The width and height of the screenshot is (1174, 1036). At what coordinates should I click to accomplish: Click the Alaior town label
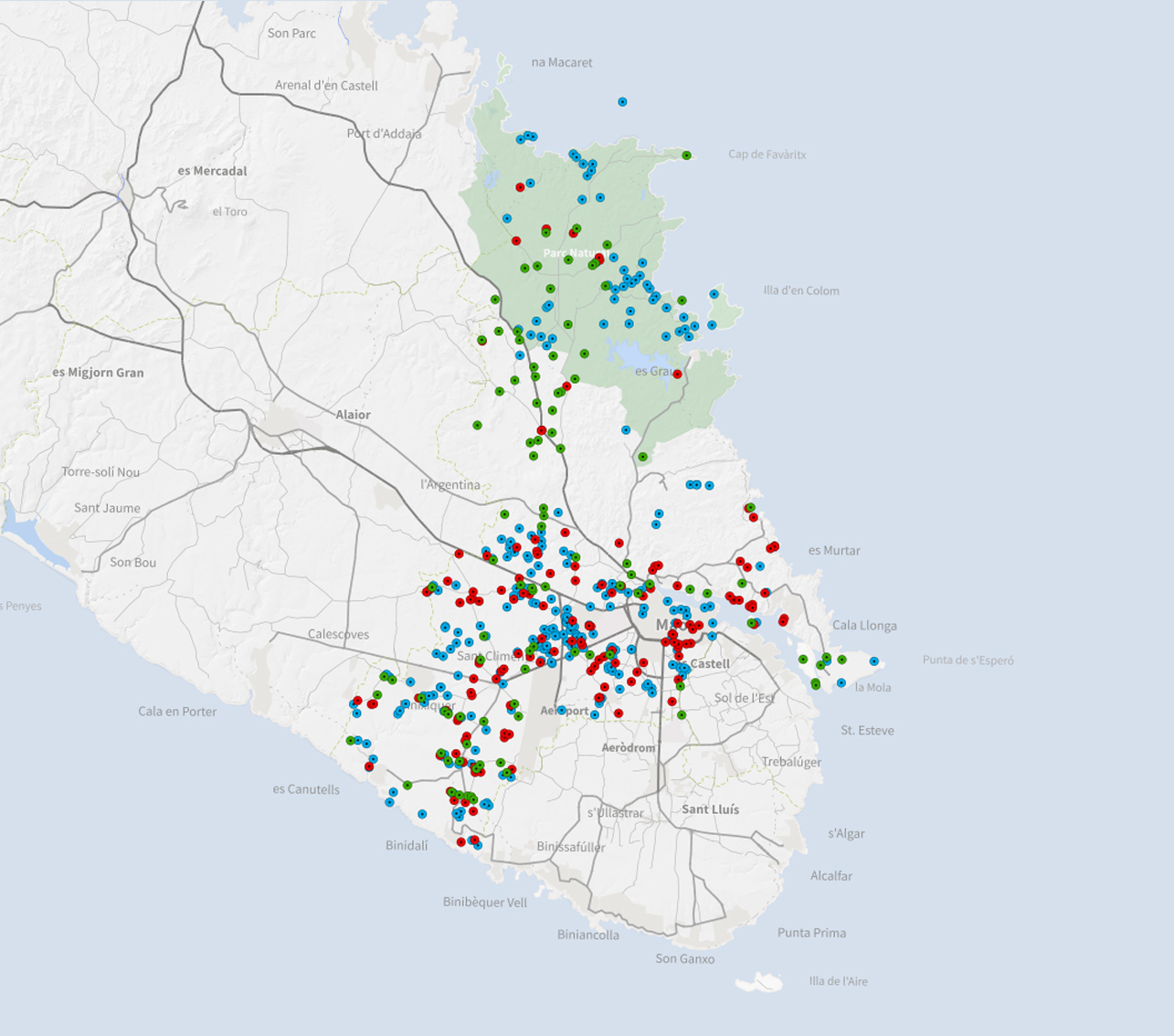click(x=353, y=415)
